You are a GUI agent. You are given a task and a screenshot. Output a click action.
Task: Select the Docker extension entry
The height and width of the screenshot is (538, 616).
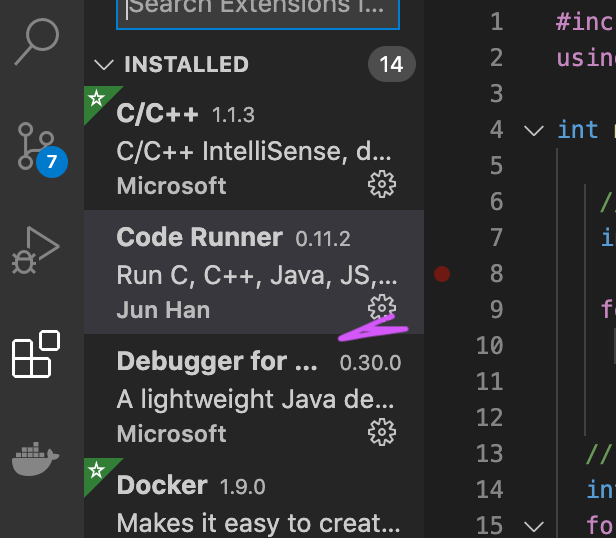point(254,498)
